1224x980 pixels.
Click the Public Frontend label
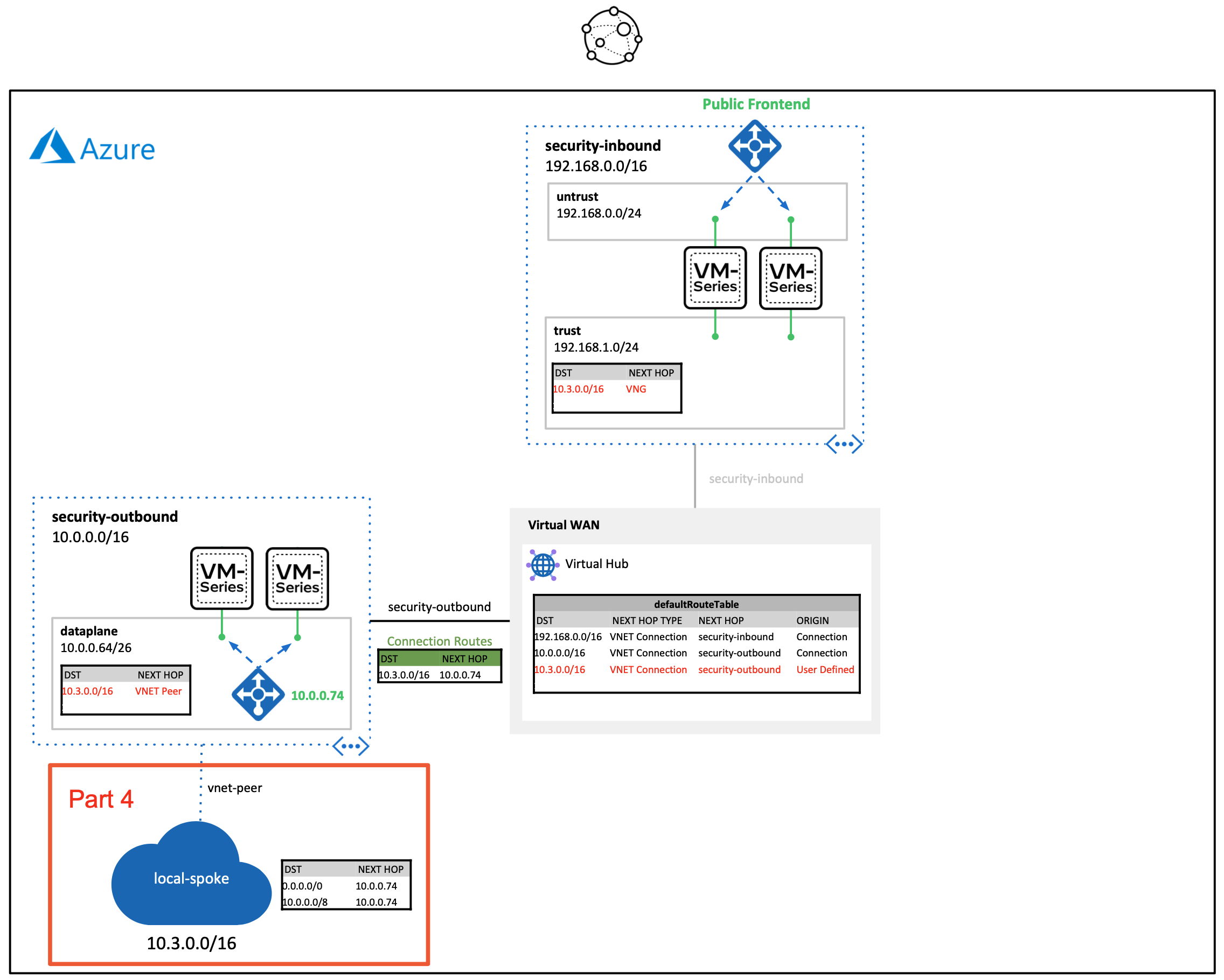[756, 104]
